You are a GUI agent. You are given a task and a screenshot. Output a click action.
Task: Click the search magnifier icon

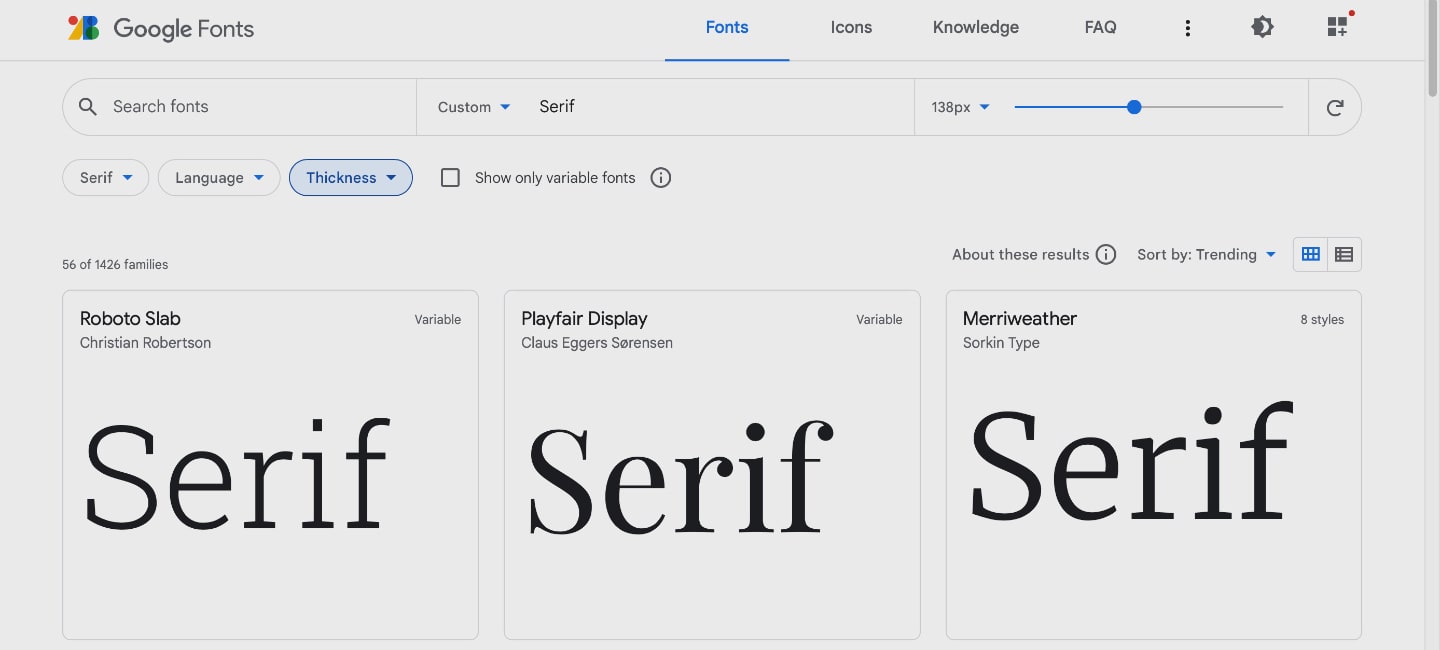click(x=88, y=107)
